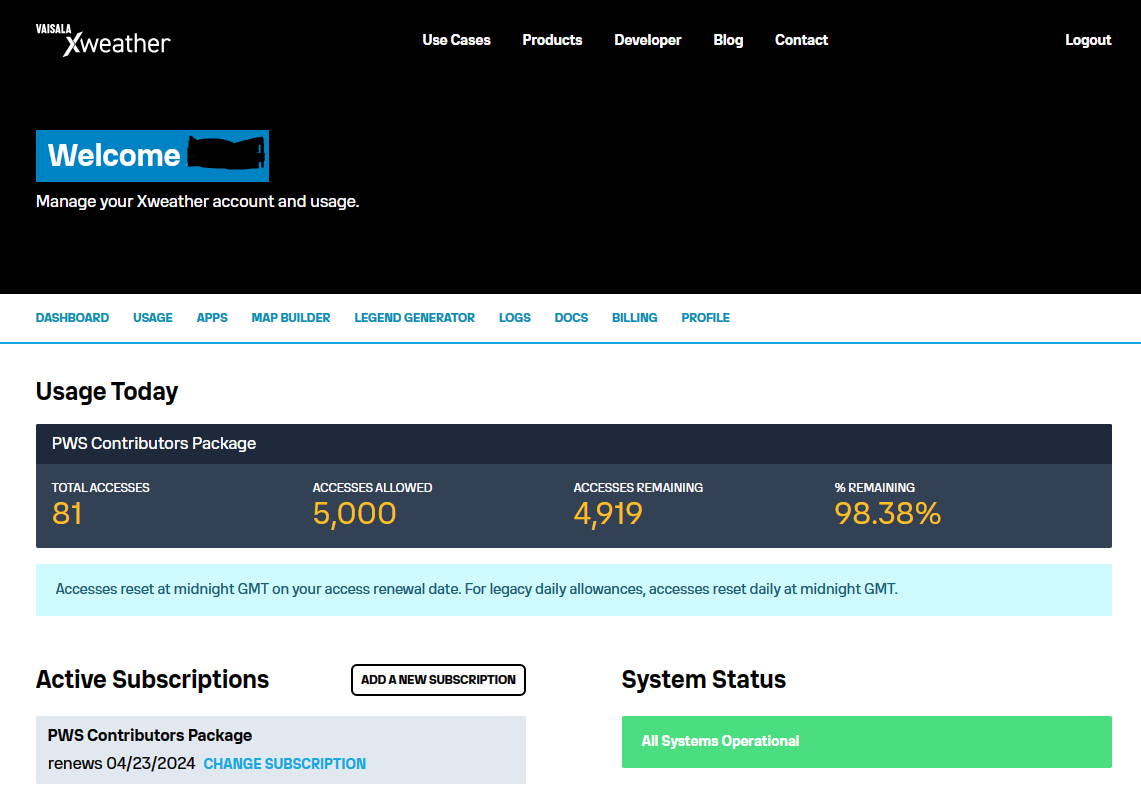
Task: Click the Active Subscriptions heading
Action: pos(152,680)
